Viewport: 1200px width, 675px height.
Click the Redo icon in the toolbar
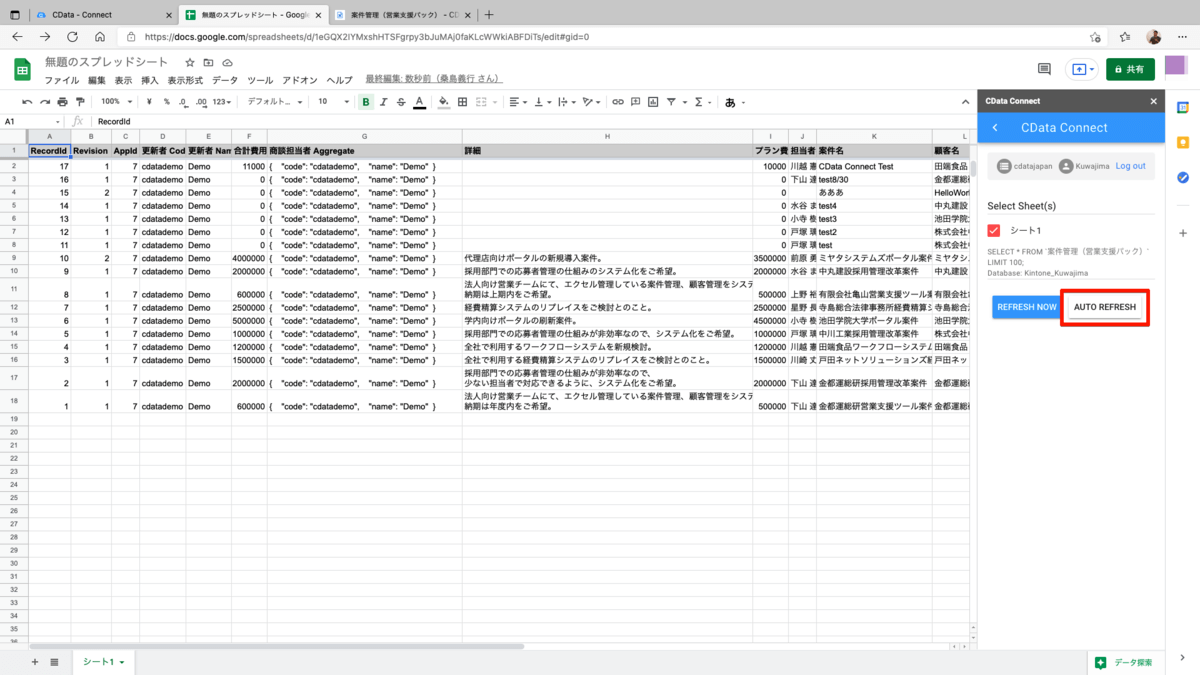click(44, 102)
